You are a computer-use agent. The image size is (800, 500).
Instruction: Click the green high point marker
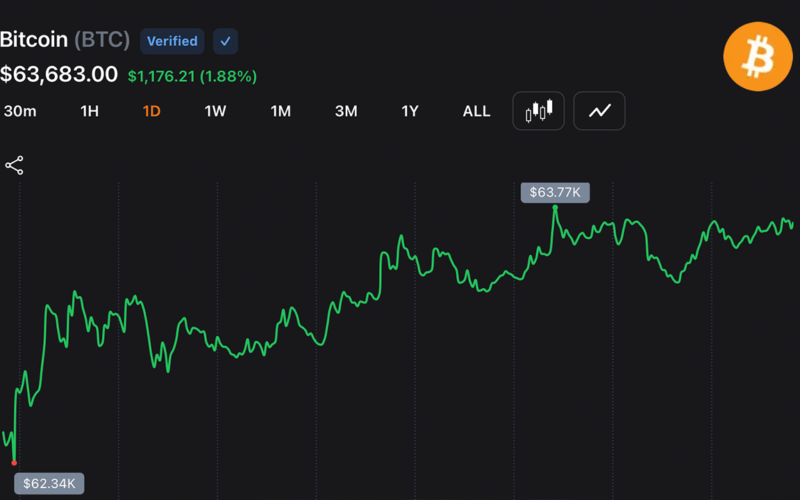555,207
